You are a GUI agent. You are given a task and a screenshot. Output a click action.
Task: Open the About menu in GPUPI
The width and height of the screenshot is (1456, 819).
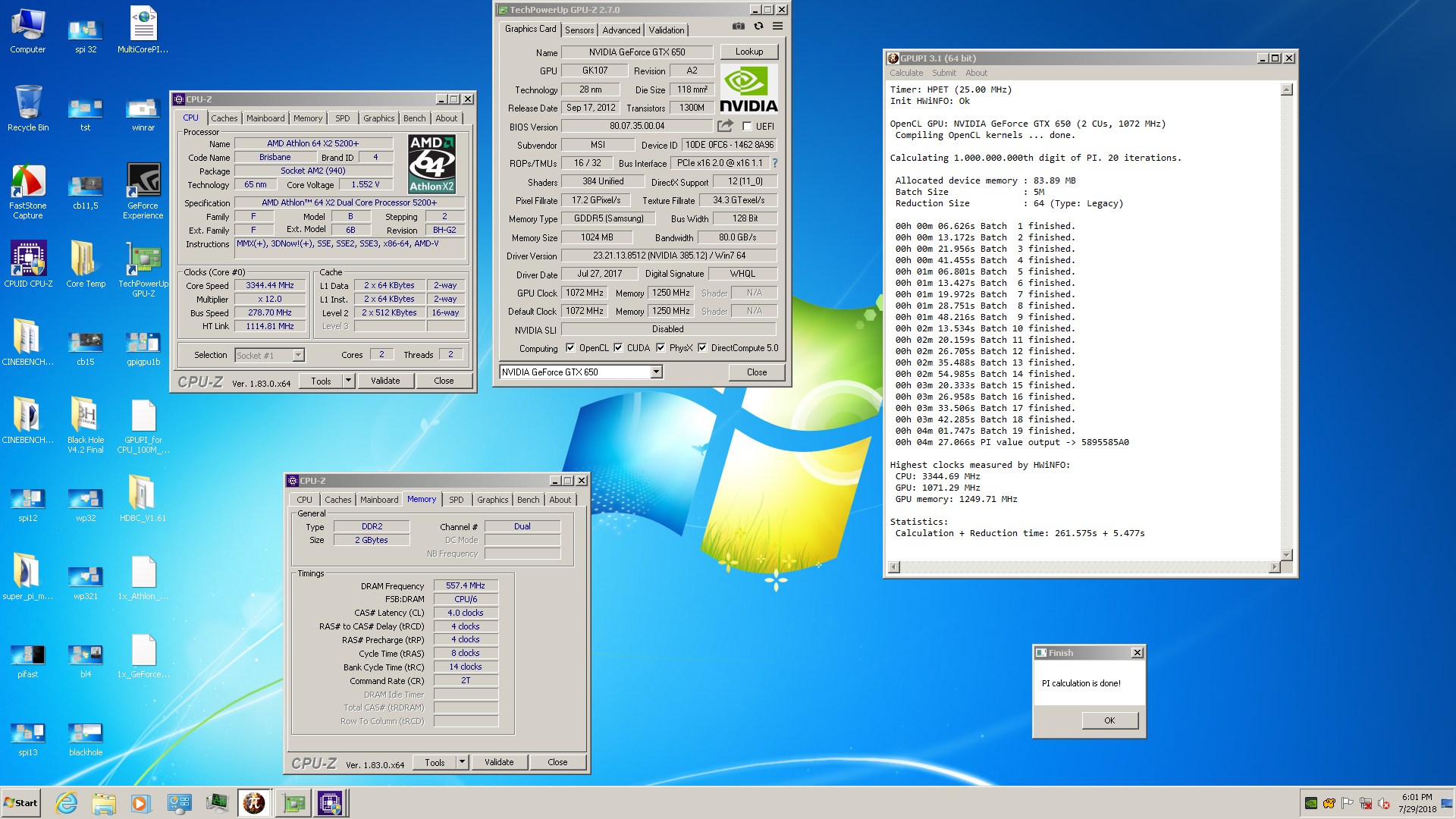tap(976, 73)
